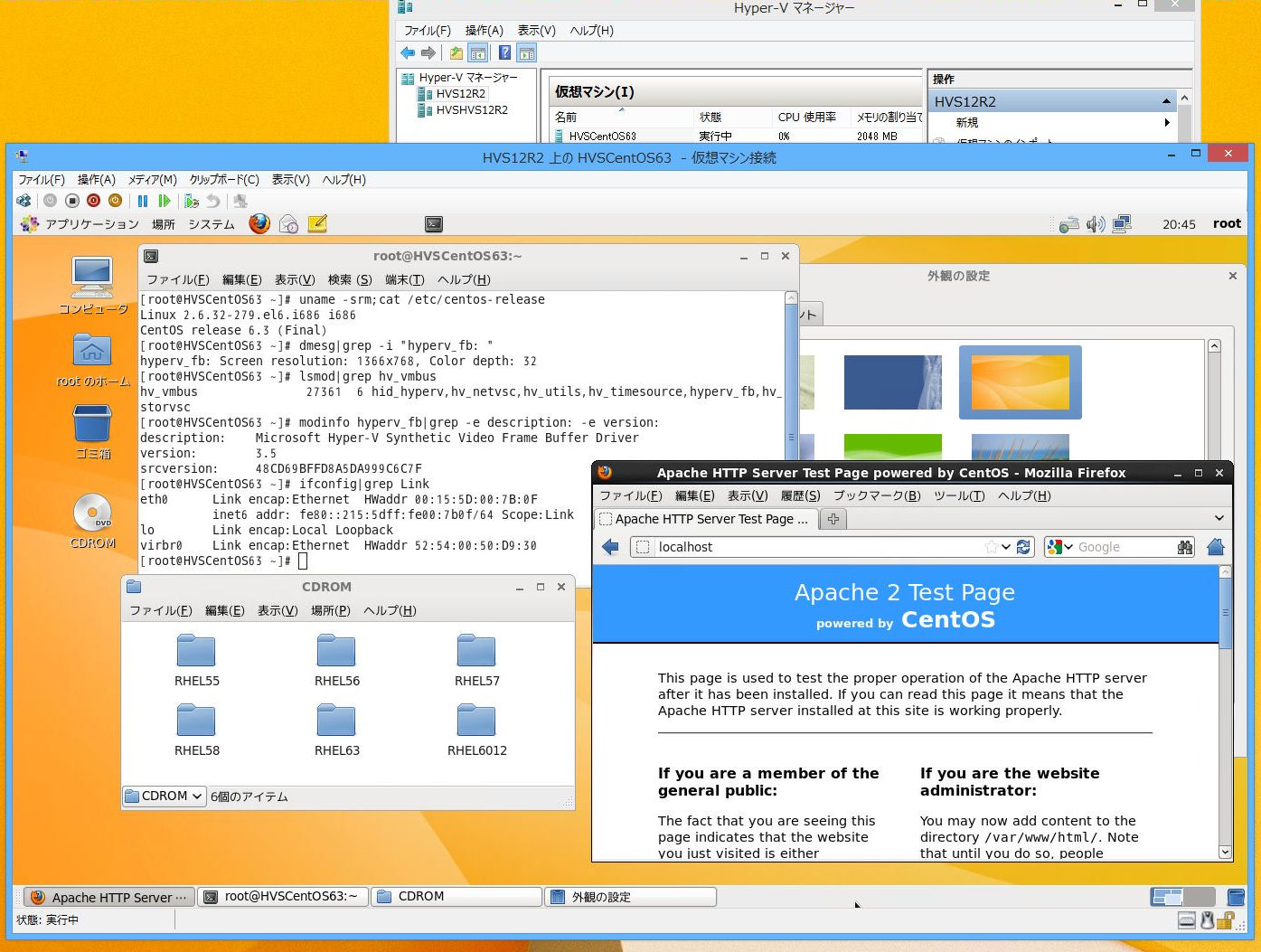The image size is (1261, 952).
Task: Click the orange VM save state icon
Action: tap(115, 201)
